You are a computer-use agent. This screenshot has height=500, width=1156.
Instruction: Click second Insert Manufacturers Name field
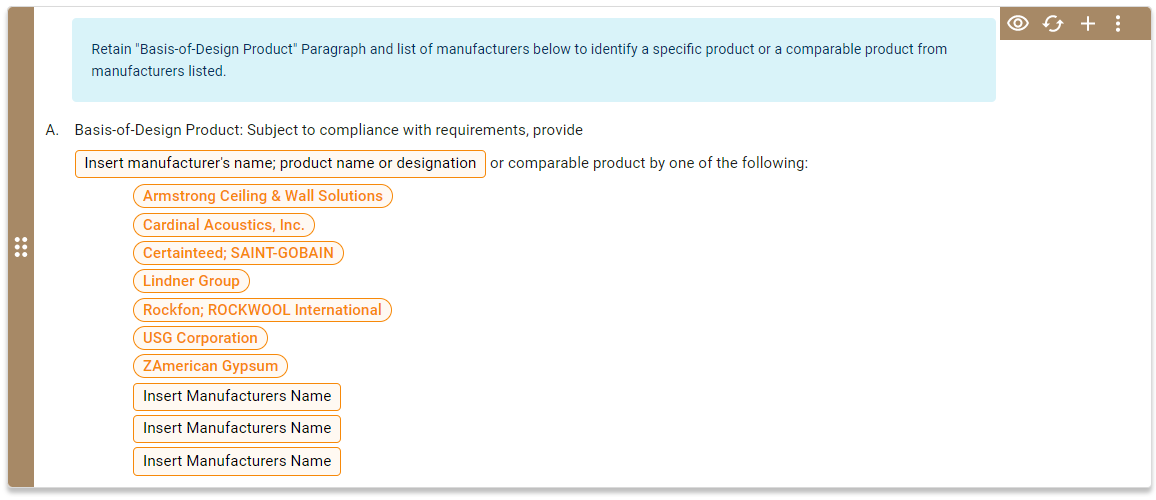click(237, 428)
